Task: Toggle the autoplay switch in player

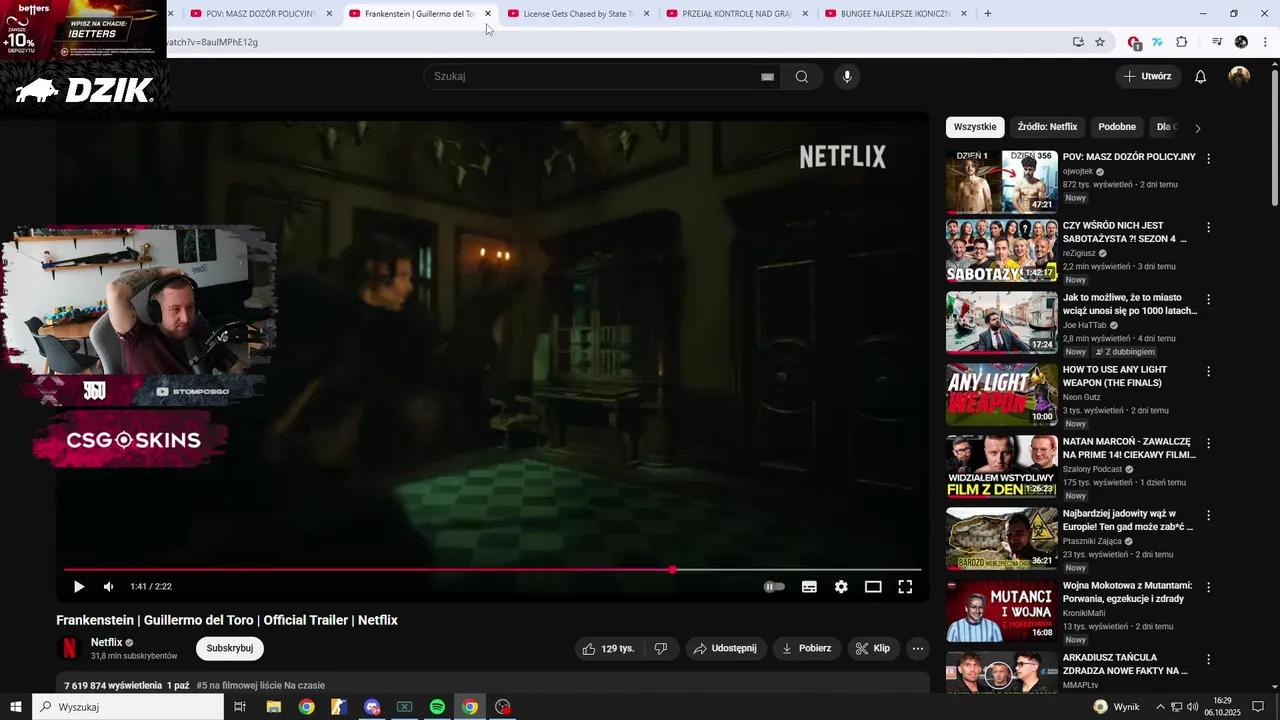Action: [774, 587]
